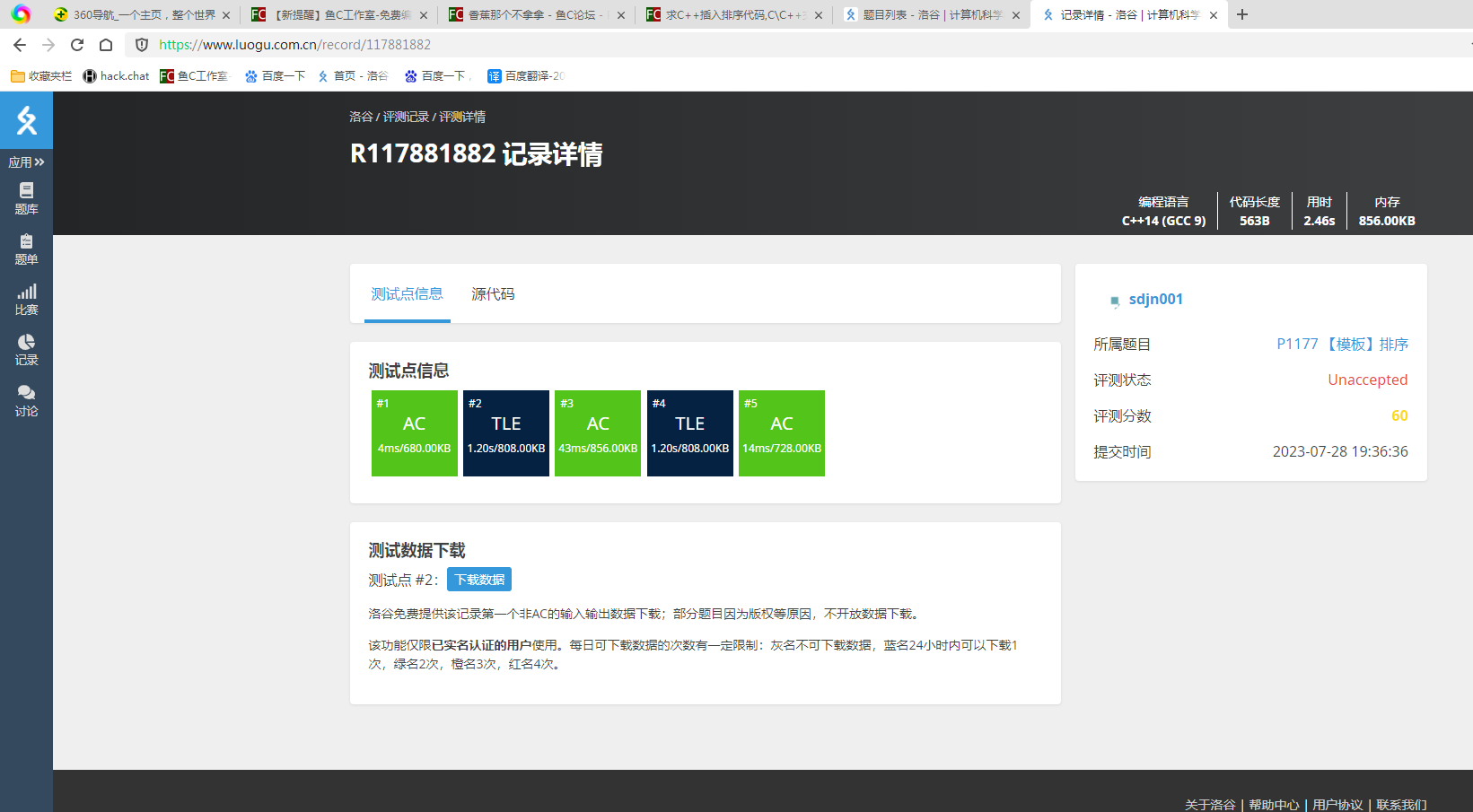1473x812 pixels.
Task: Click the 2.46s time used value
Action: (x=1320, y=221)
